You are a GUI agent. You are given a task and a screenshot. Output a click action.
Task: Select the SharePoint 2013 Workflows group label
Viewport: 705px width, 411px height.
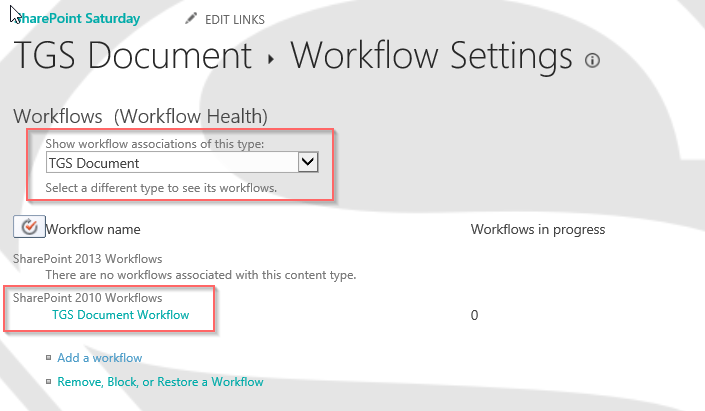tap(87, 259)
